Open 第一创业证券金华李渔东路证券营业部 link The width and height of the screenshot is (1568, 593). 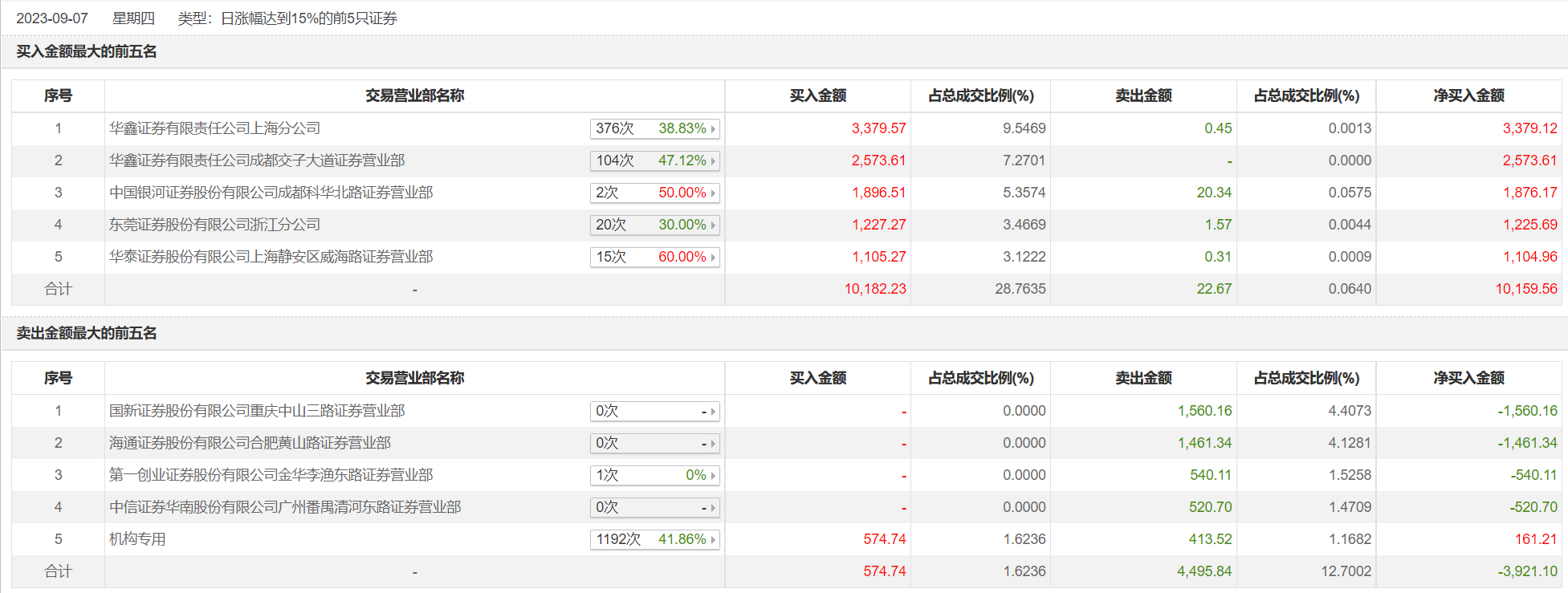271,475
